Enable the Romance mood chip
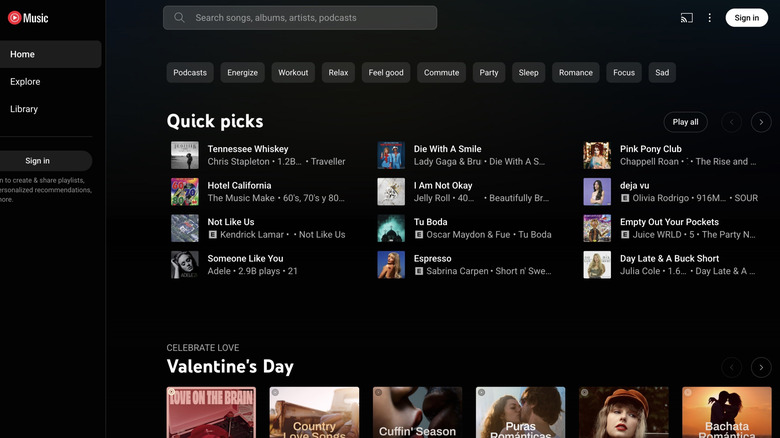The image size is (780, 438). (x=575, y=72)
